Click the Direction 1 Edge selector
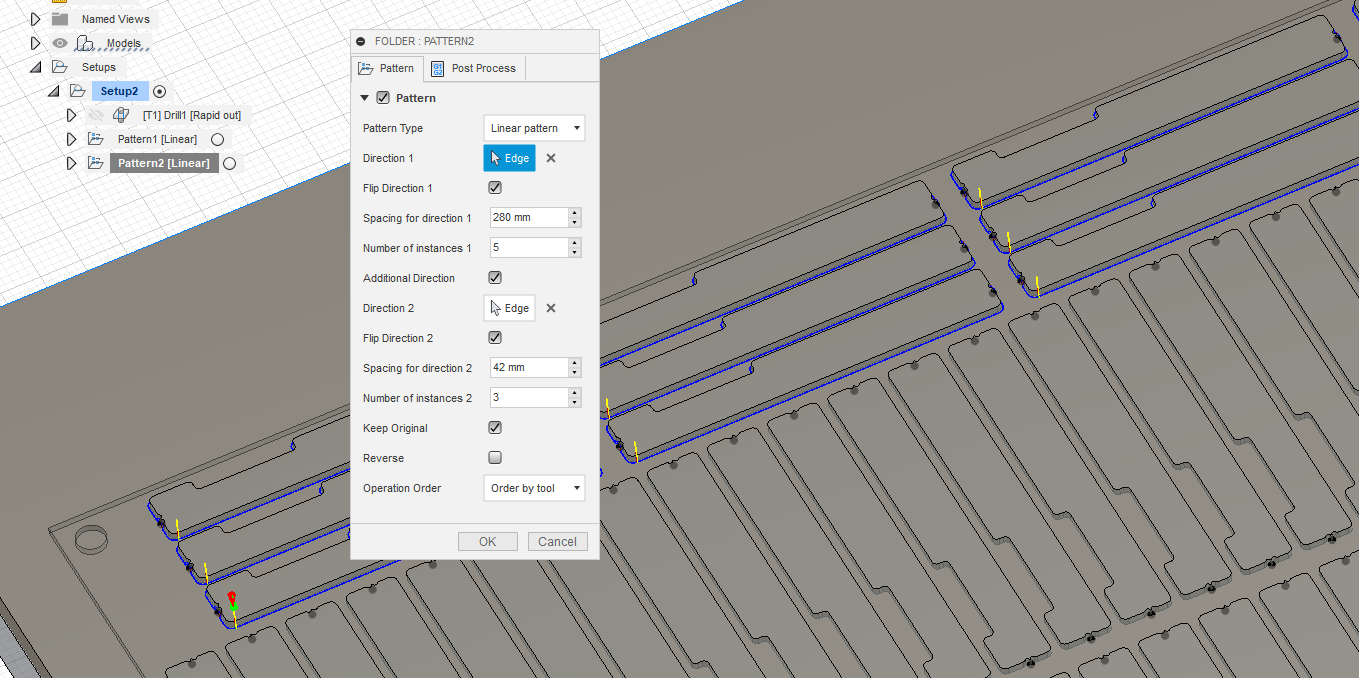 [510, 158]
